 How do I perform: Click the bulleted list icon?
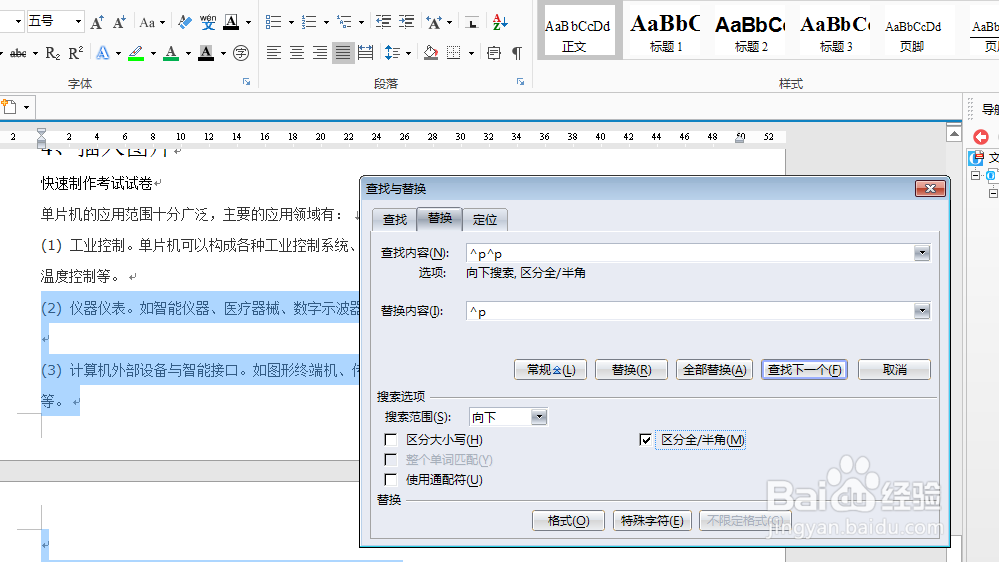click(x=273, y=22)
